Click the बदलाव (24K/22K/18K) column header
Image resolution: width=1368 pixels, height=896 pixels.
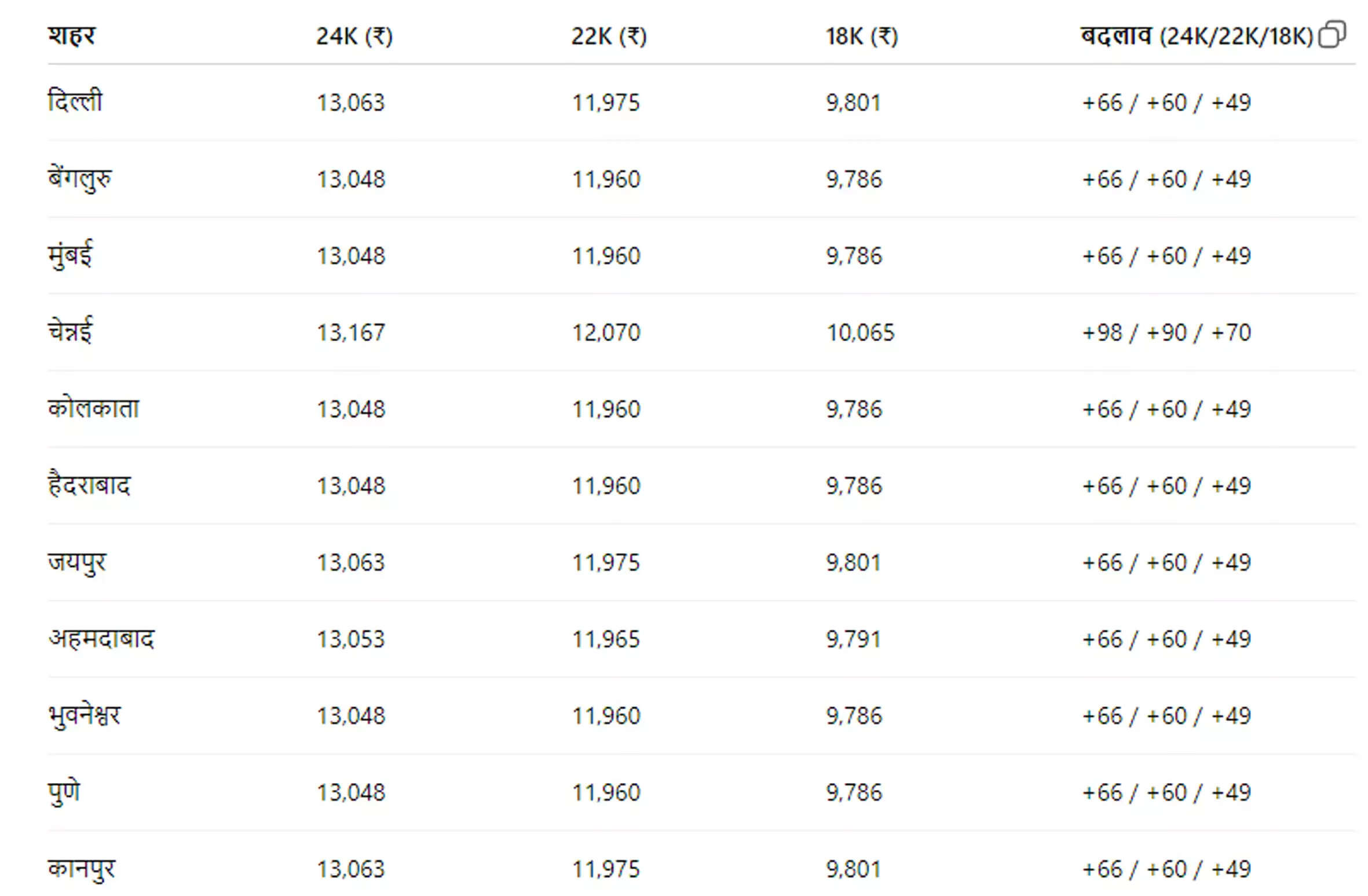point(1196,36)
